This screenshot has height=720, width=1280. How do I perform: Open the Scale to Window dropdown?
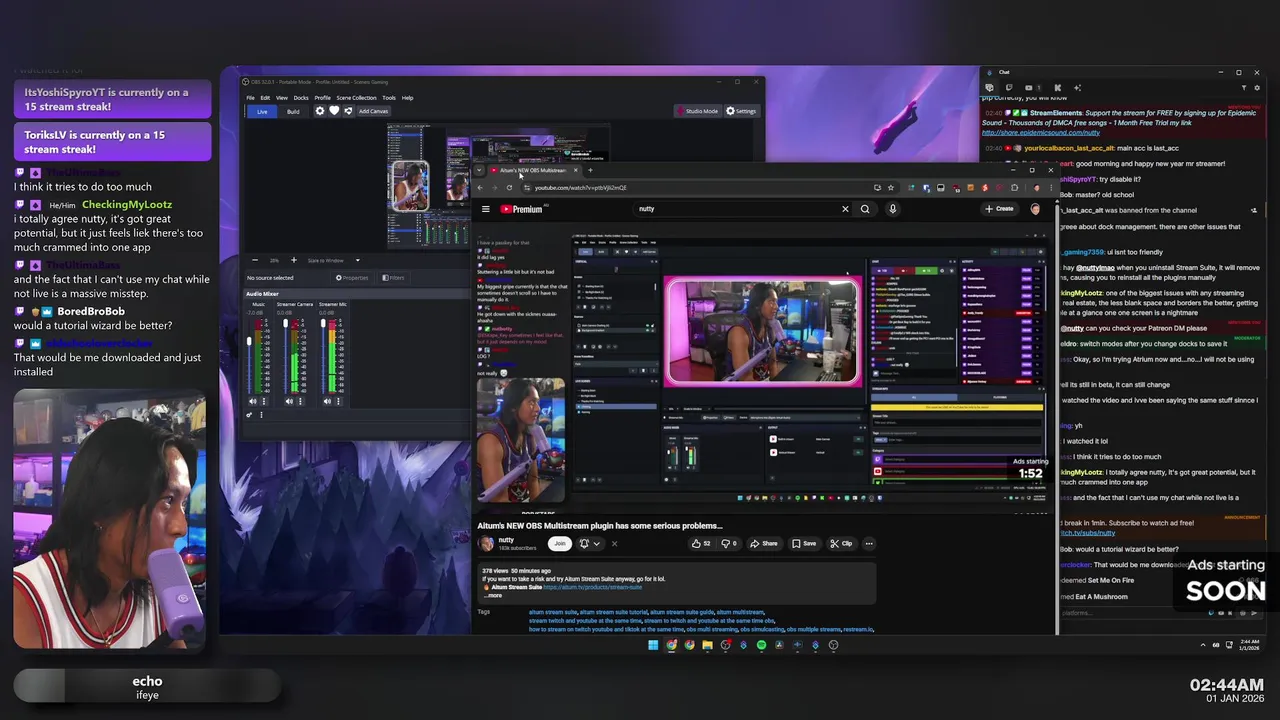[334, 260]
